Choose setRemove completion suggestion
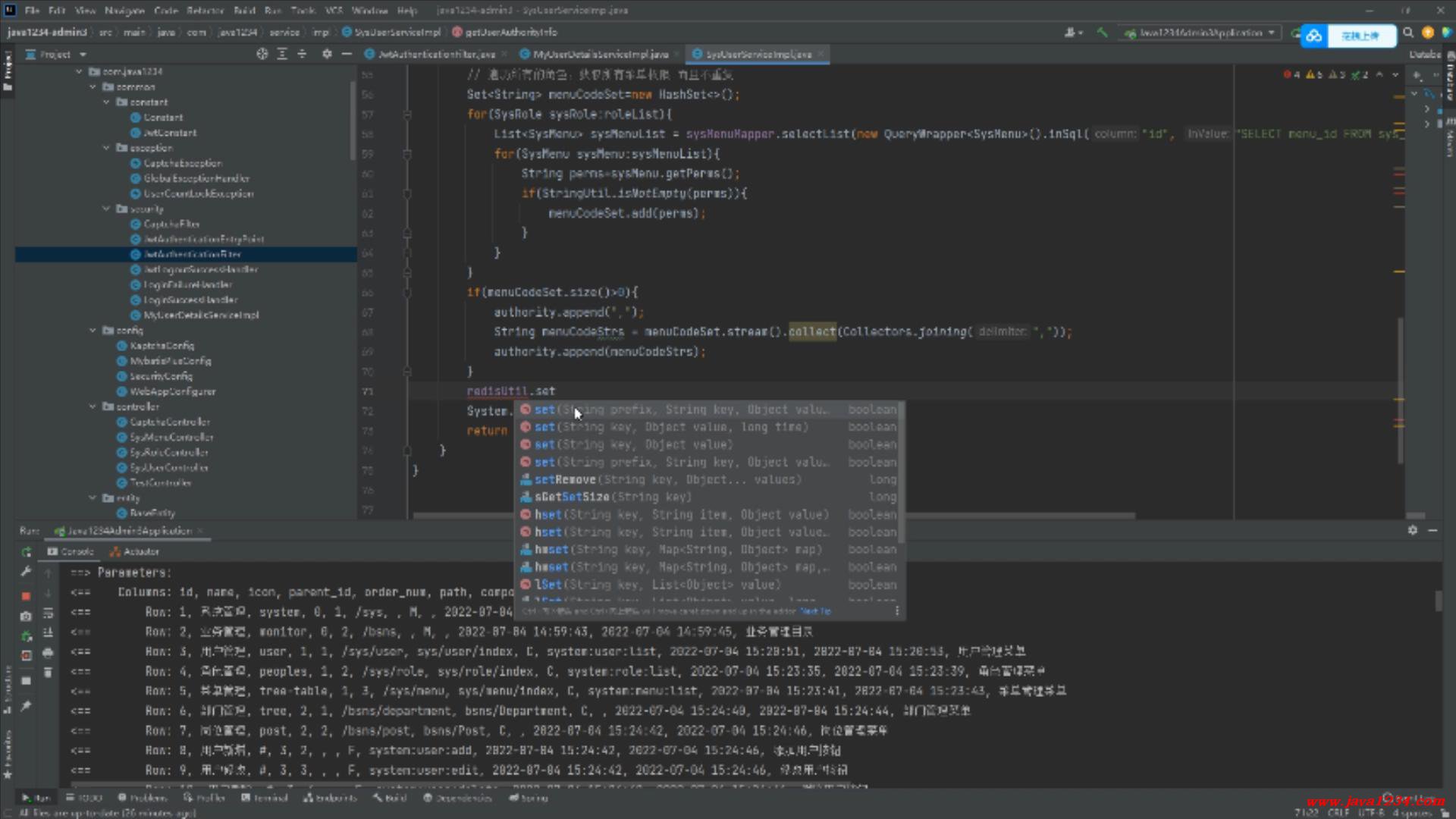1456x819 pixels. pos(709,479)
